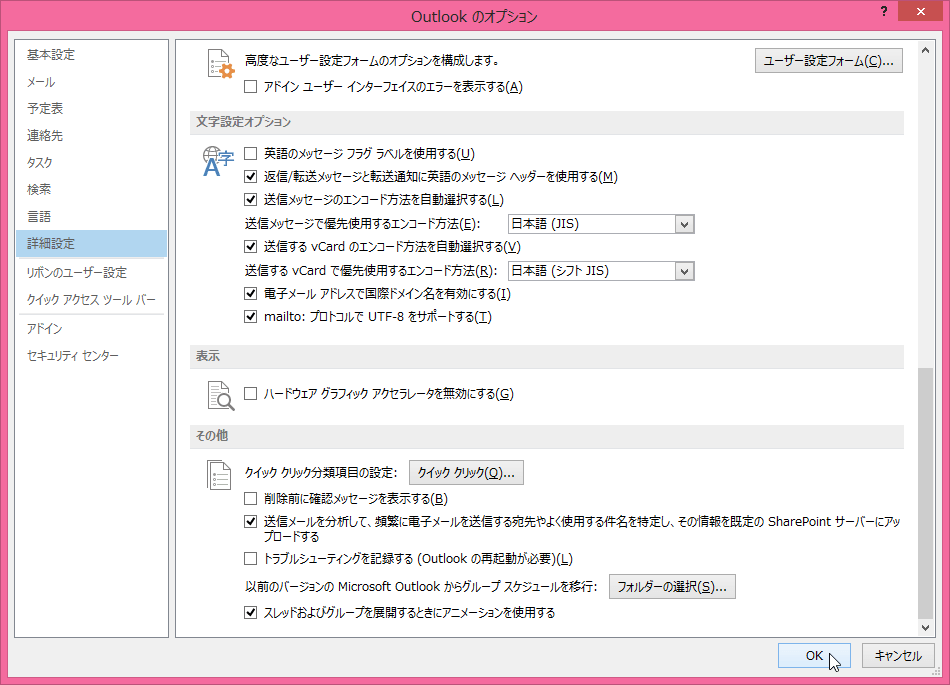Click the globe character settings icon
Viewport: 950px width, 685px height.
pyautogui.click(x=218, y=161)
